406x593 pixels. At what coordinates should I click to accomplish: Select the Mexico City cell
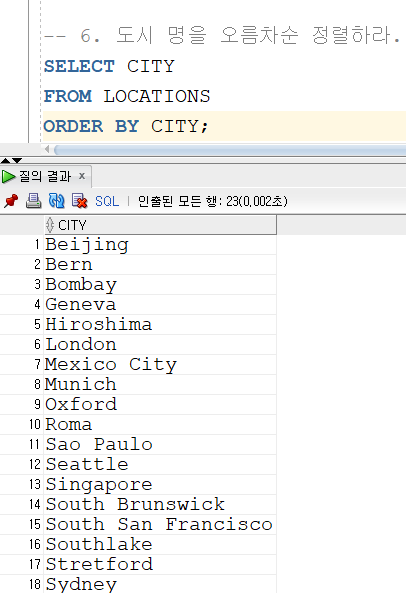tap(160, 365)
